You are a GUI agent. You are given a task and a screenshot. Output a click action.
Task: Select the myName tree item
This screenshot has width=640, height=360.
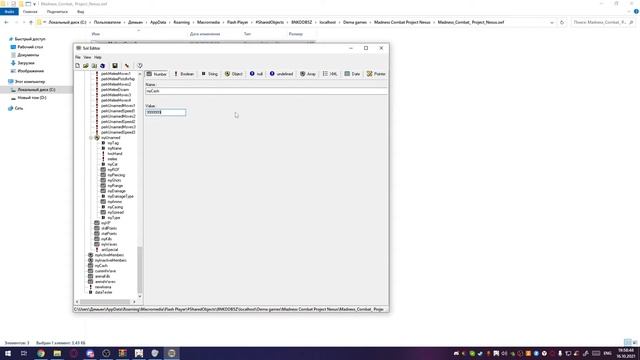[x=114, y=149]
